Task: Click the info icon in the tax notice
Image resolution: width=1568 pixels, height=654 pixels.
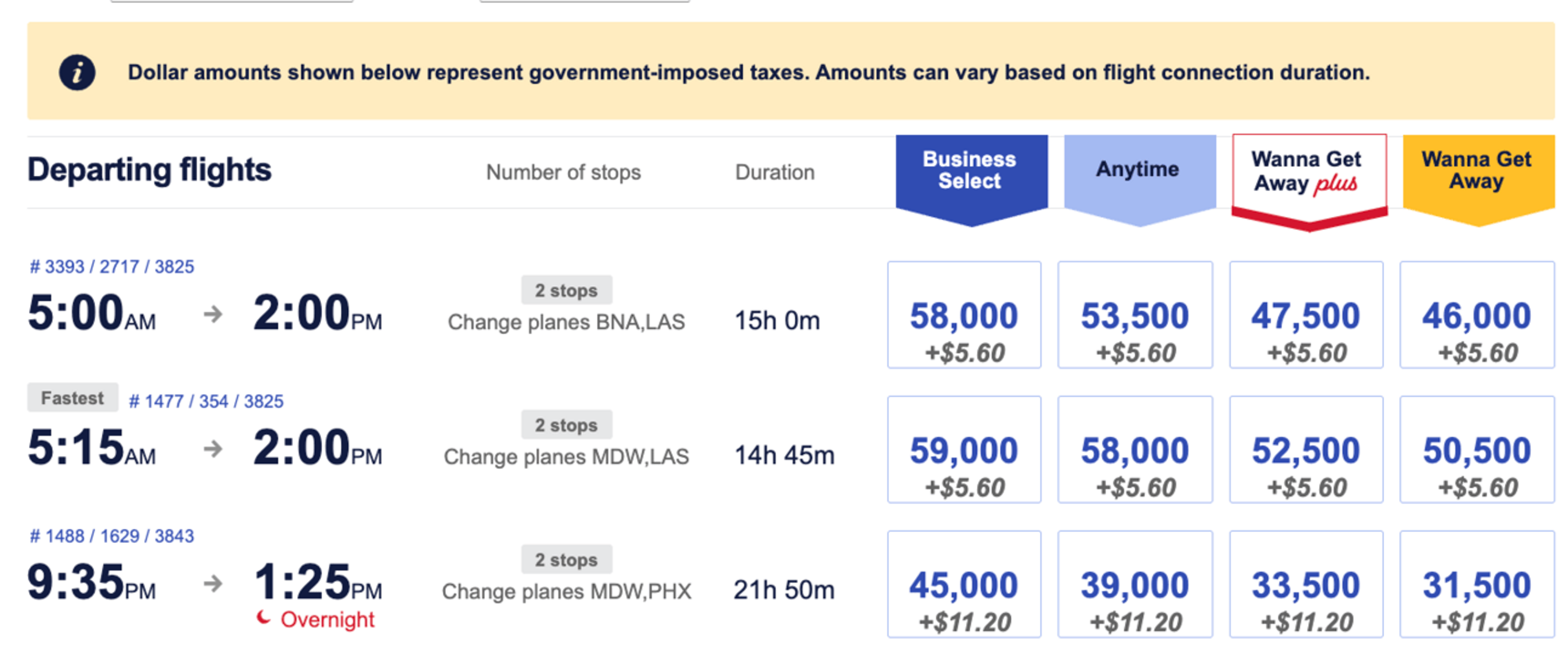Action: pyautogui.click(x=77, y=73)
